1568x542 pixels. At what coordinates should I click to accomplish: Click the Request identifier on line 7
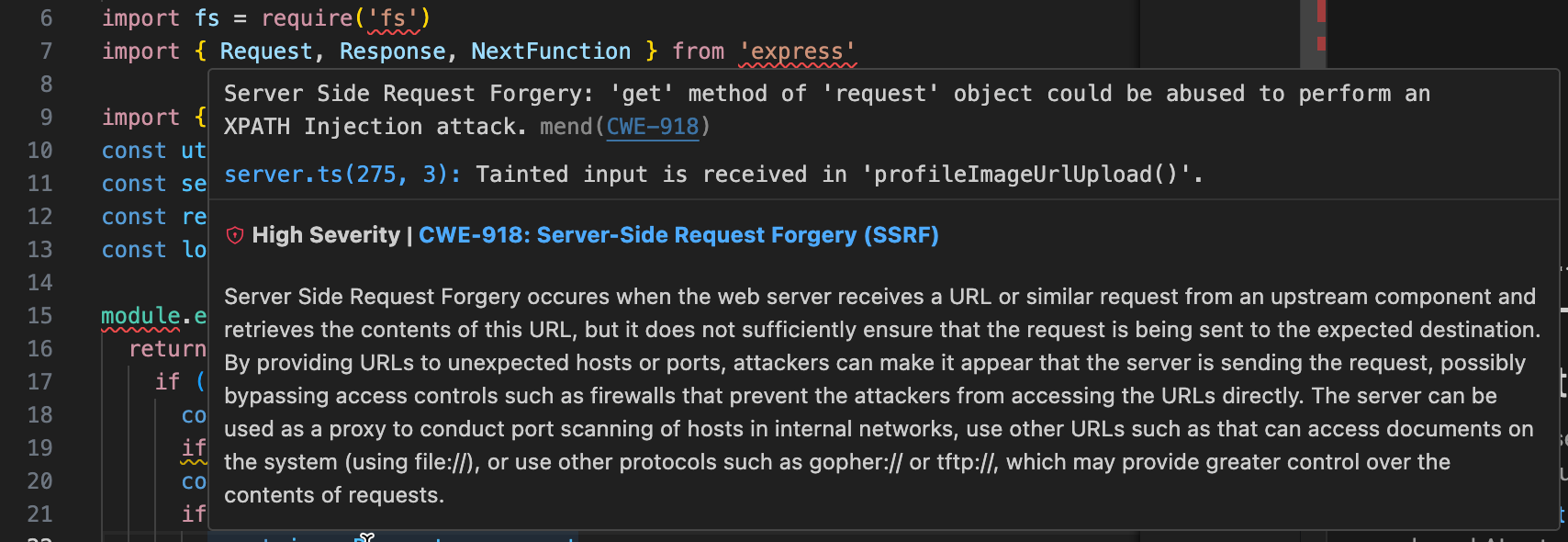[266, 51]
